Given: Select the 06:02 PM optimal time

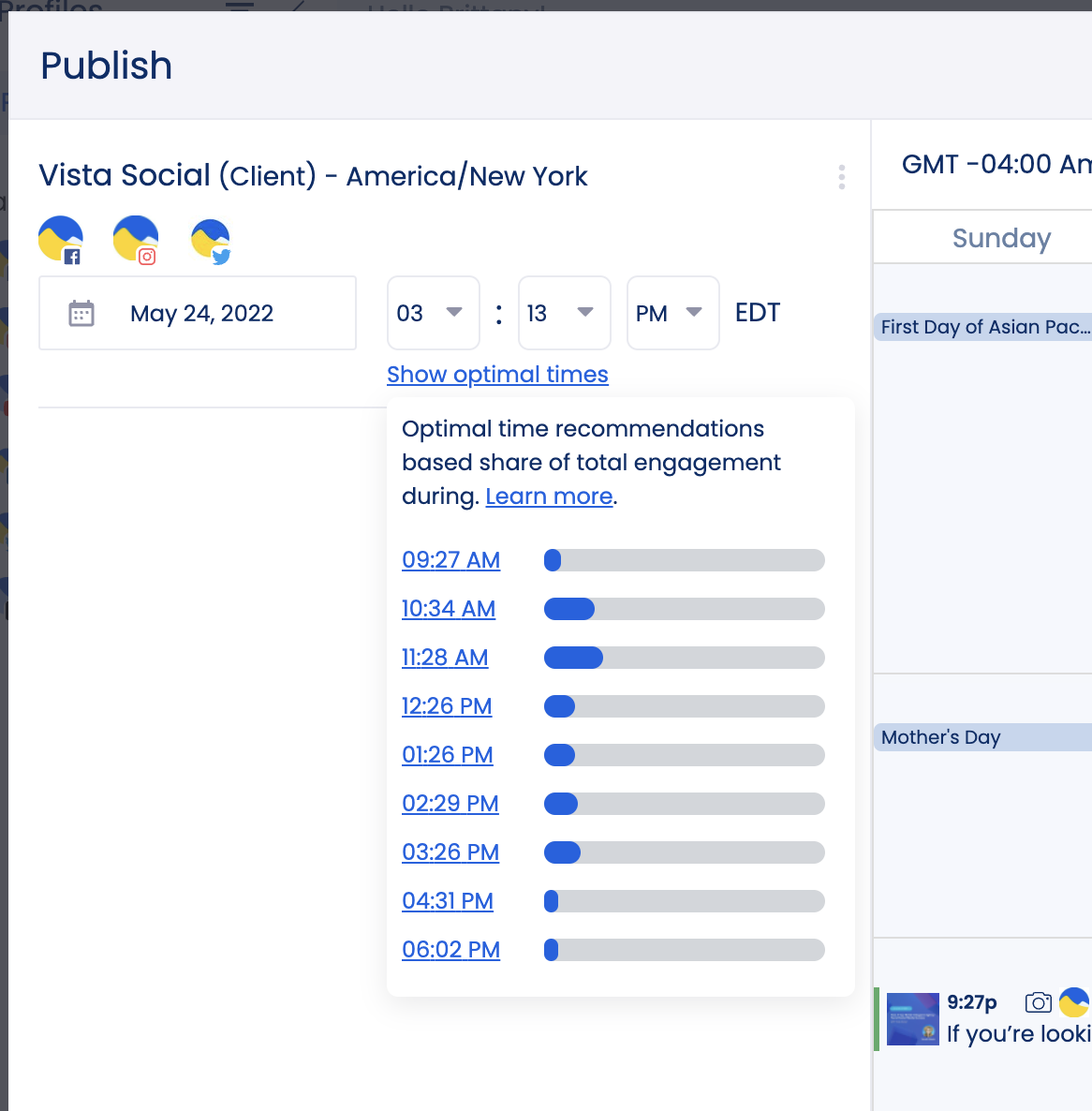Looking at the screenshot, I should (450, 949).
